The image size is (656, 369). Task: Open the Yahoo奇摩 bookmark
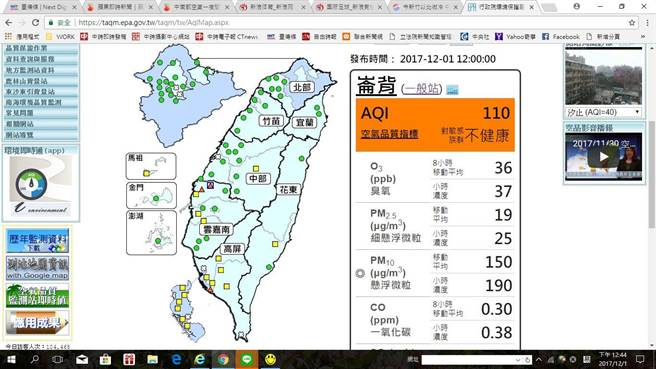pyautogui.click(x=515, y=37)
